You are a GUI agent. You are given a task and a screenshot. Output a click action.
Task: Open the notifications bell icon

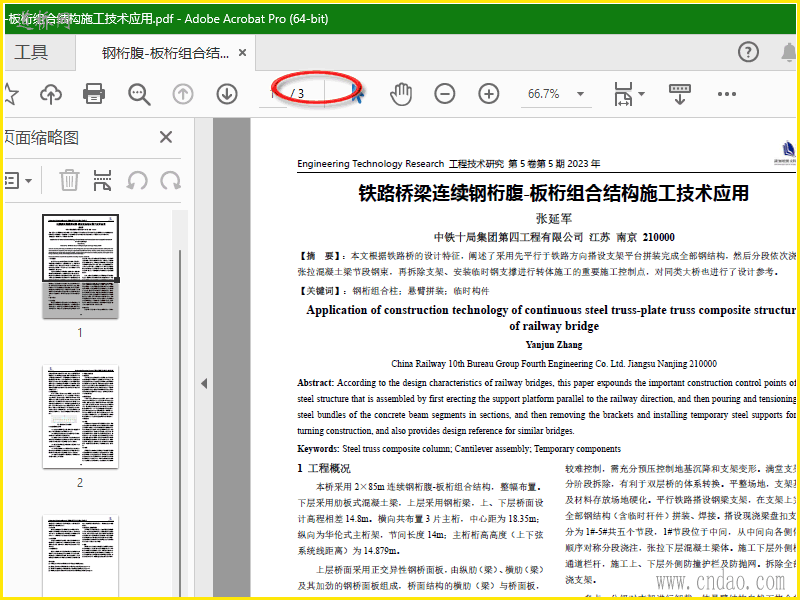point(789,52)
